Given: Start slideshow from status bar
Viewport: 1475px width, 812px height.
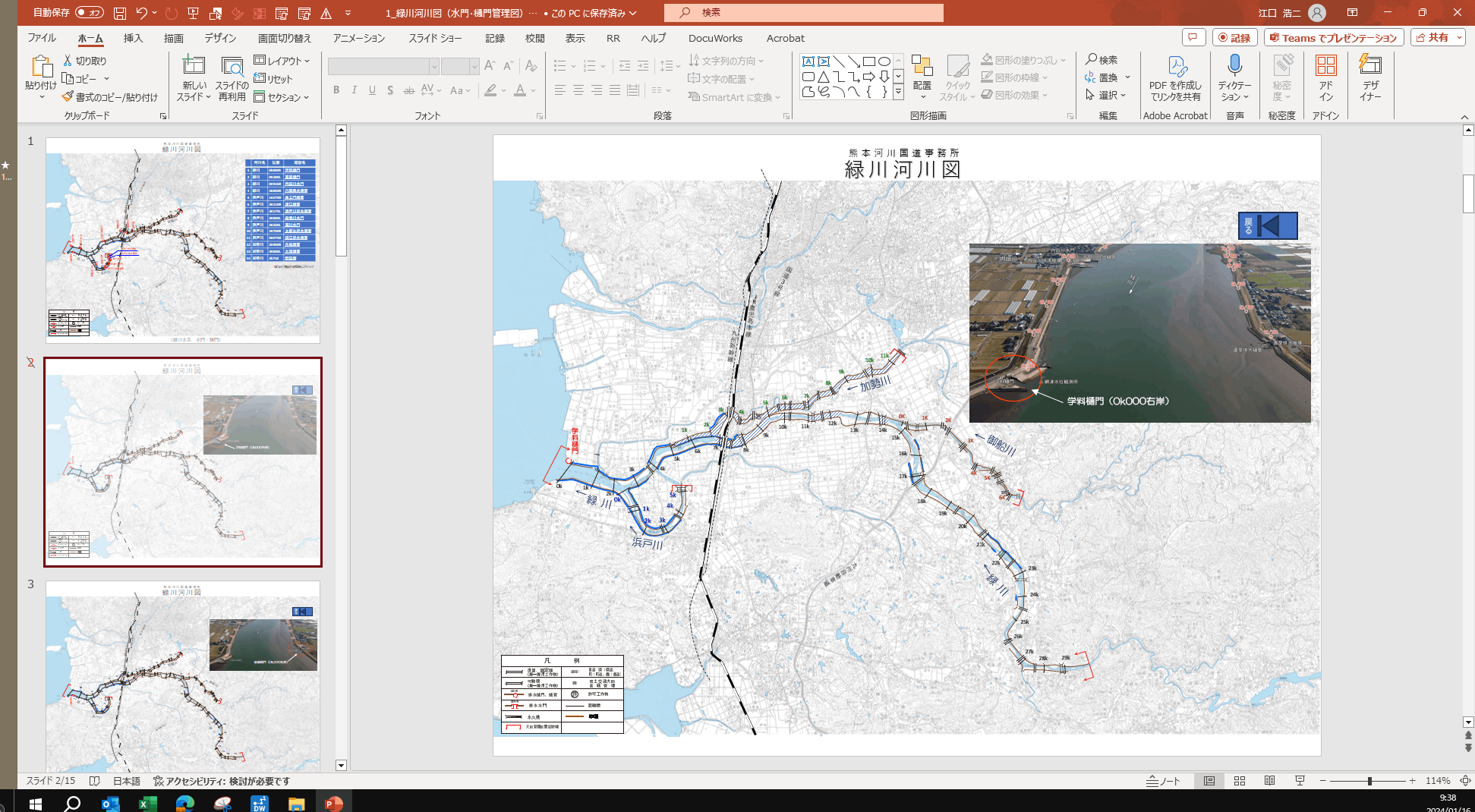Looking at the screenshot, I should coord(1300,781).
